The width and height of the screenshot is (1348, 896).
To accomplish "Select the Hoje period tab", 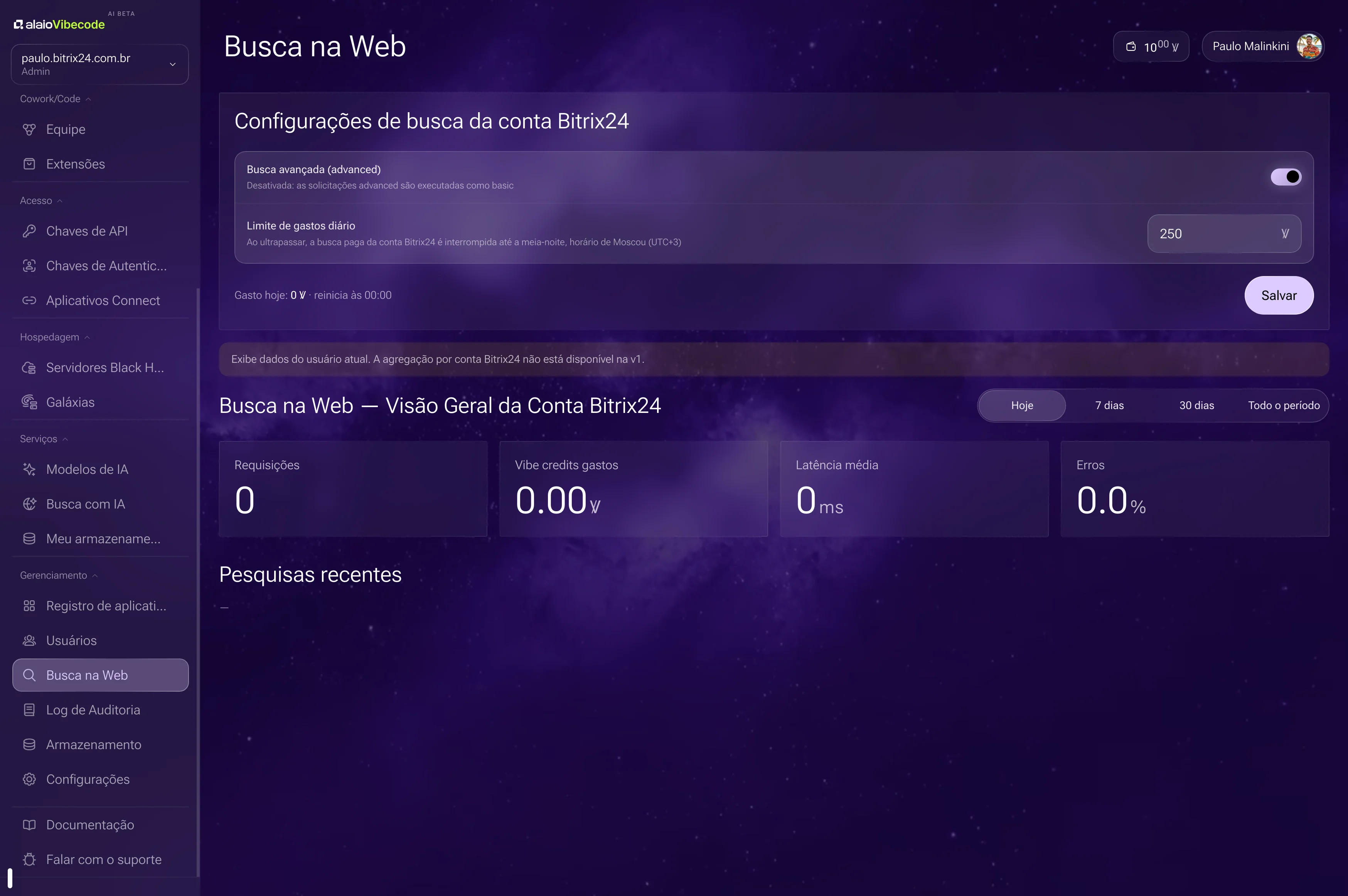I will (1022, 406).
